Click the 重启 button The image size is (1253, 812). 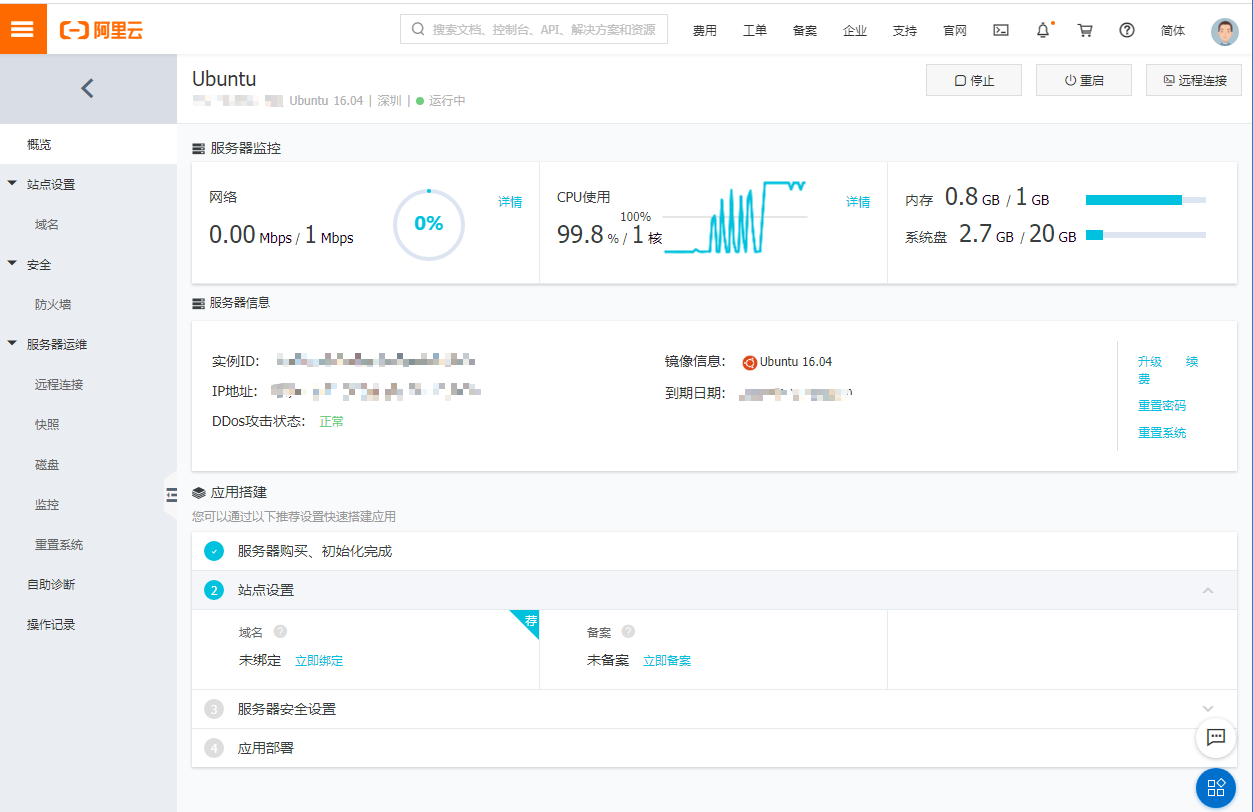(1084, 80)
